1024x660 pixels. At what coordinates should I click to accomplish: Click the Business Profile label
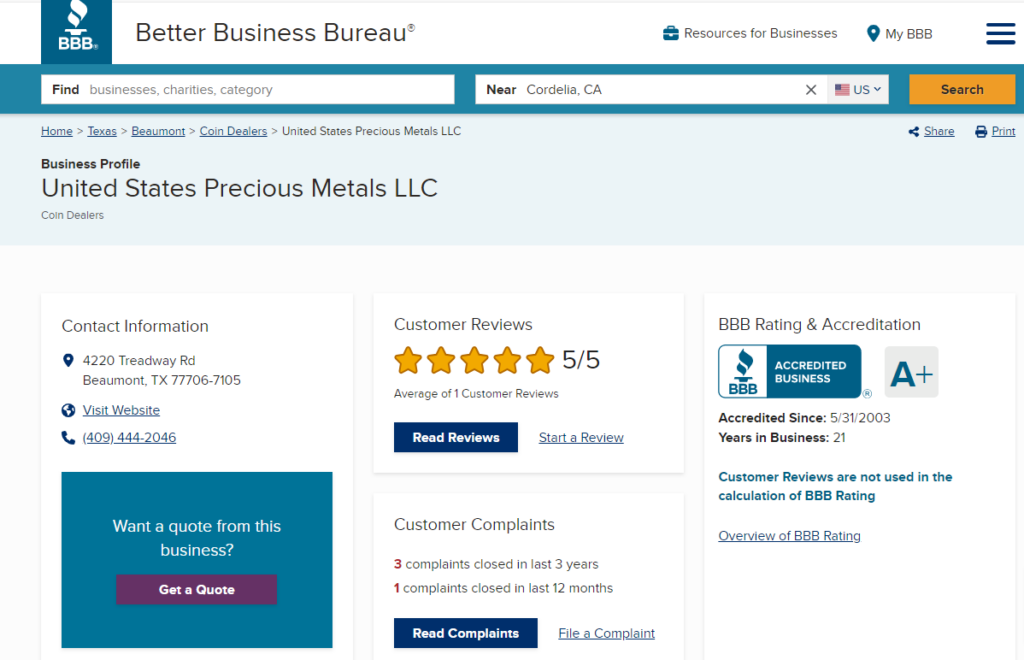click(91, 164)
